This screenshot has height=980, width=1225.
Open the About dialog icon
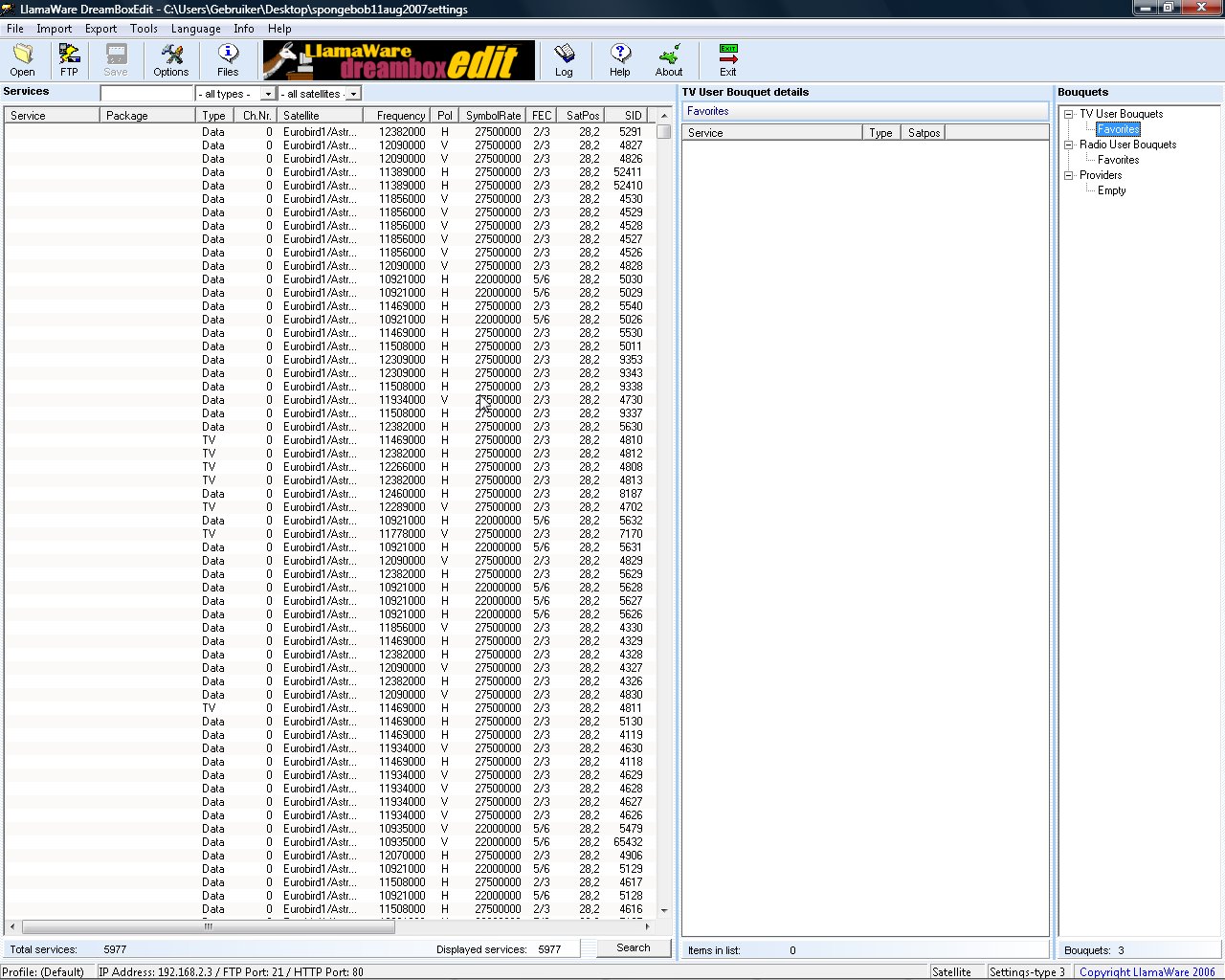669,59
